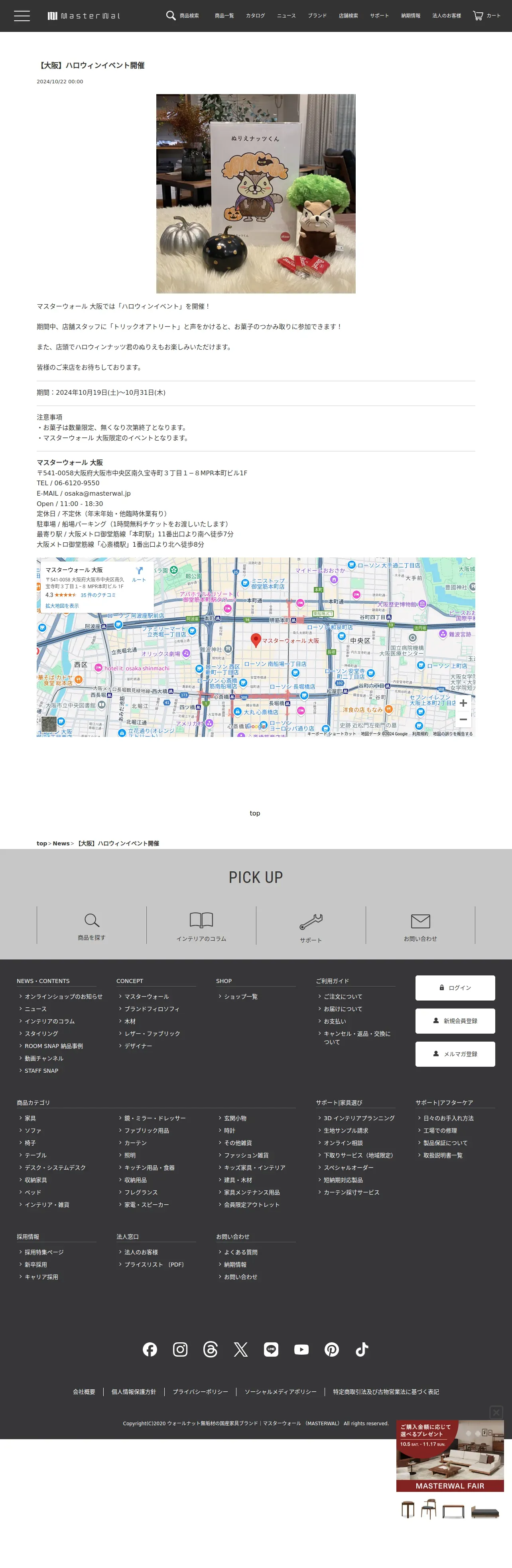The height and width of the screenshot is (1568, 512).
Task: Open the Threads icon
Action: tap(211, 1349)
